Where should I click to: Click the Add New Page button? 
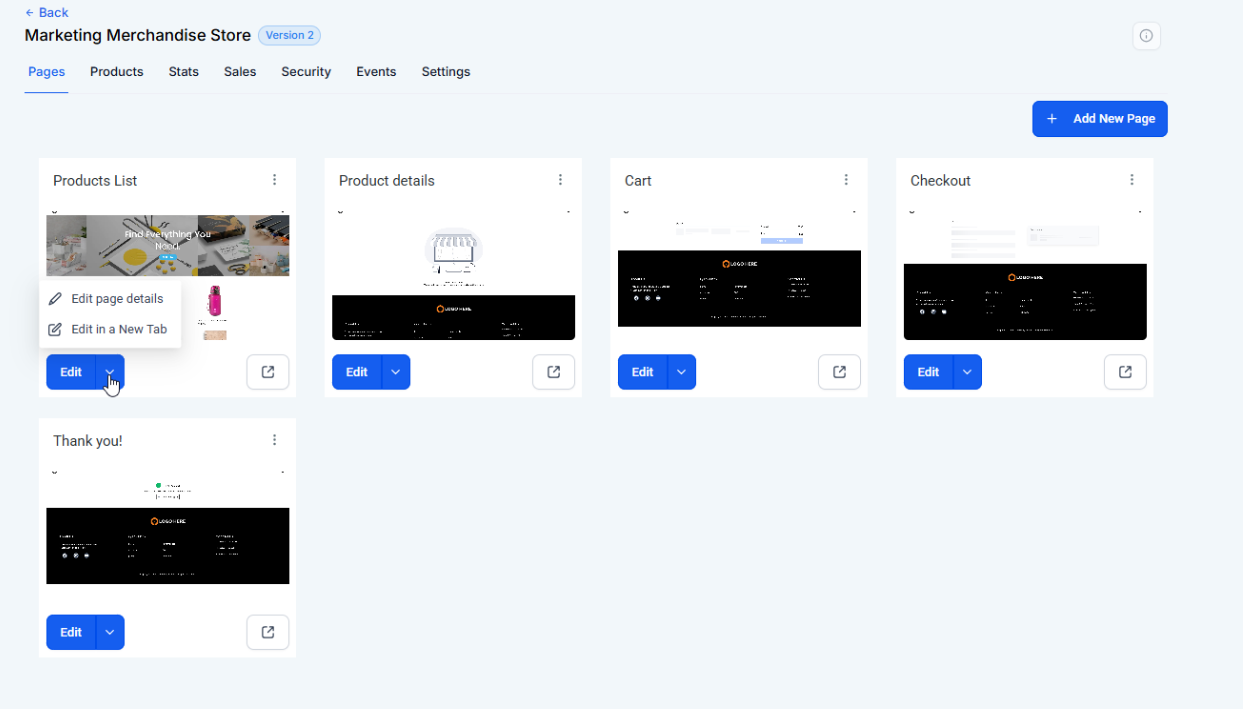[1099, 119]
